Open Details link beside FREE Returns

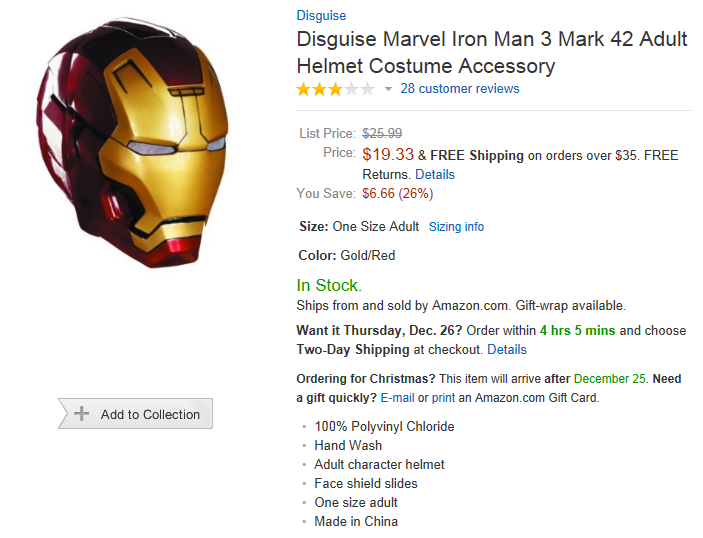click(434, 174)
